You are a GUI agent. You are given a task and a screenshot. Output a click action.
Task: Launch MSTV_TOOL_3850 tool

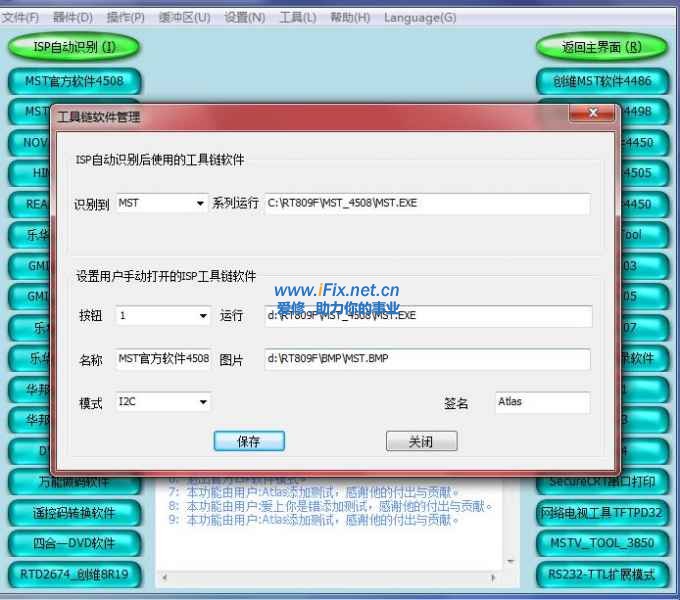(x=601, y=544)
